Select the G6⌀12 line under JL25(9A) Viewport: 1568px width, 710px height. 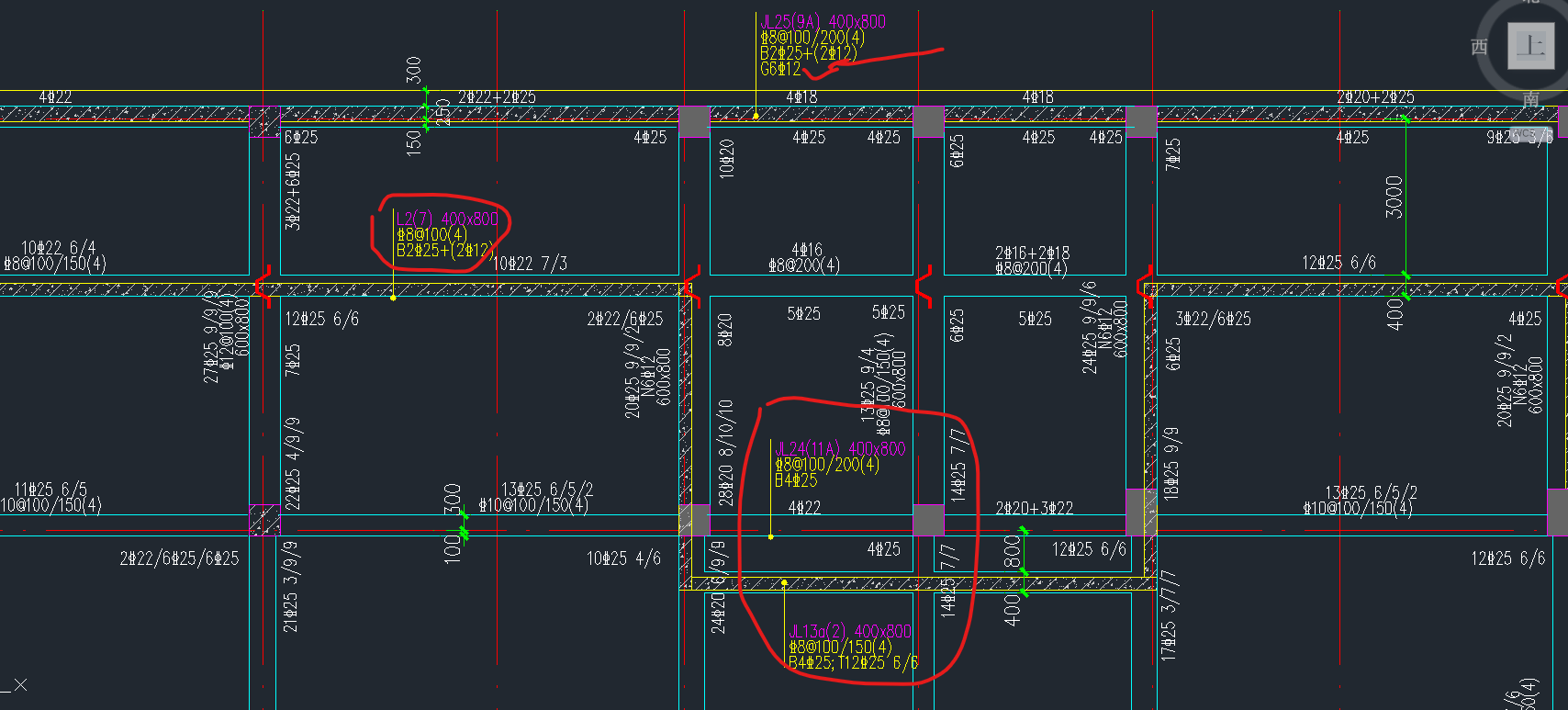point(780,69)
